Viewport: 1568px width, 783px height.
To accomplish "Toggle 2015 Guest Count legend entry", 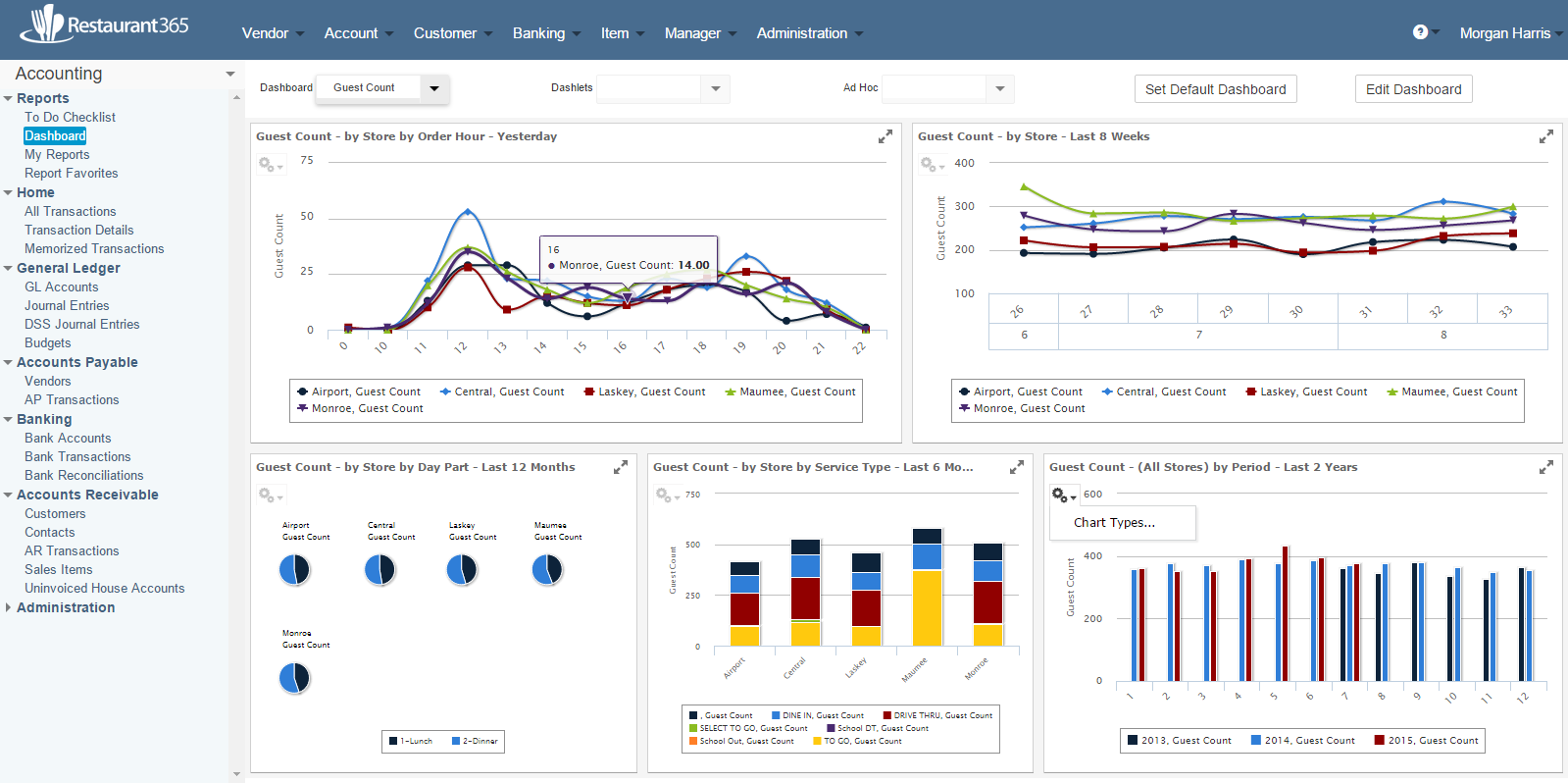I will pyautogui.click(x=1425, y=741).
